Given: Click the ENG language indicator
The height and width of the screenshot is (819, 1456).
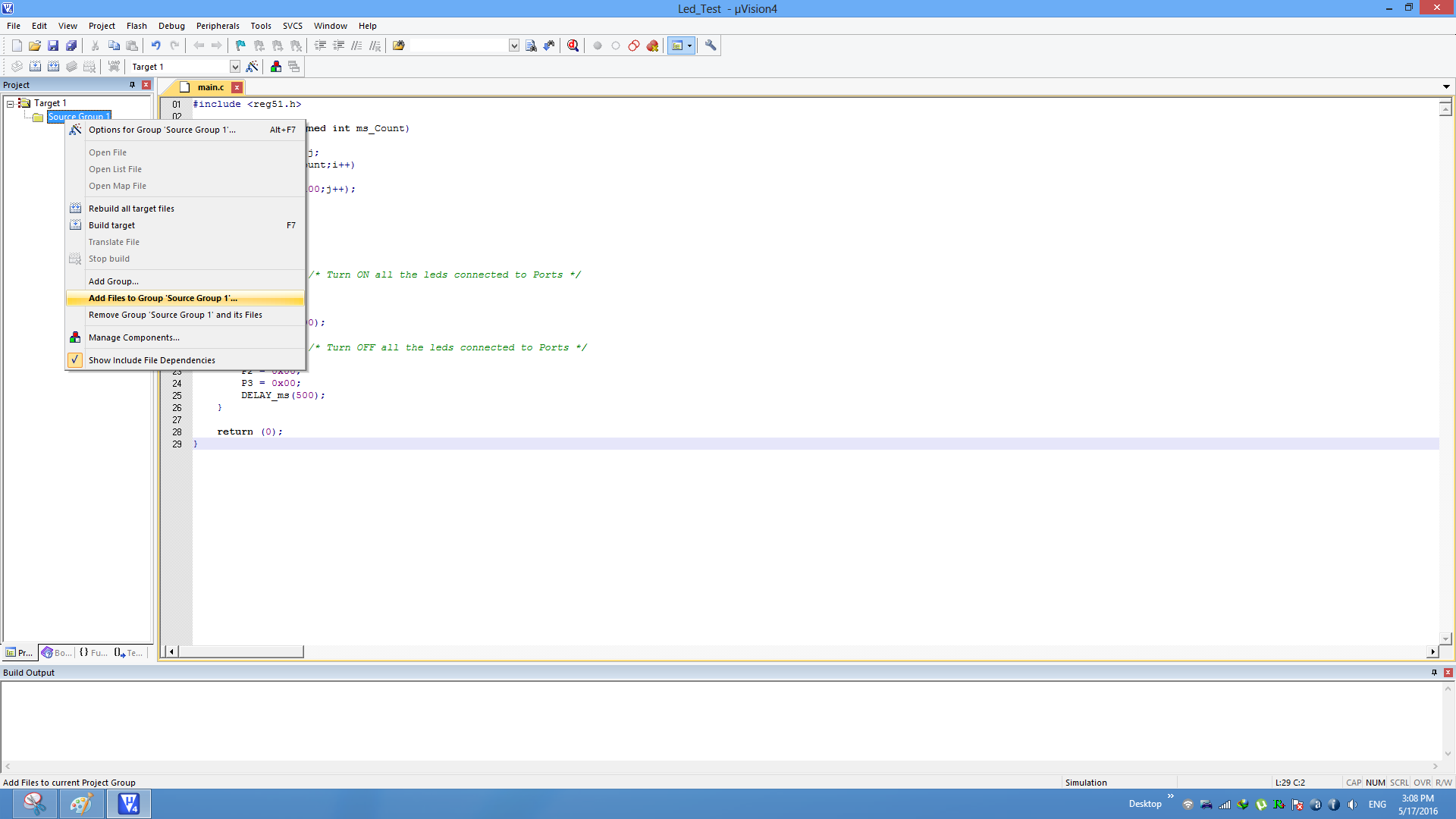Looking at the screenshot, I should [1377, 804].
